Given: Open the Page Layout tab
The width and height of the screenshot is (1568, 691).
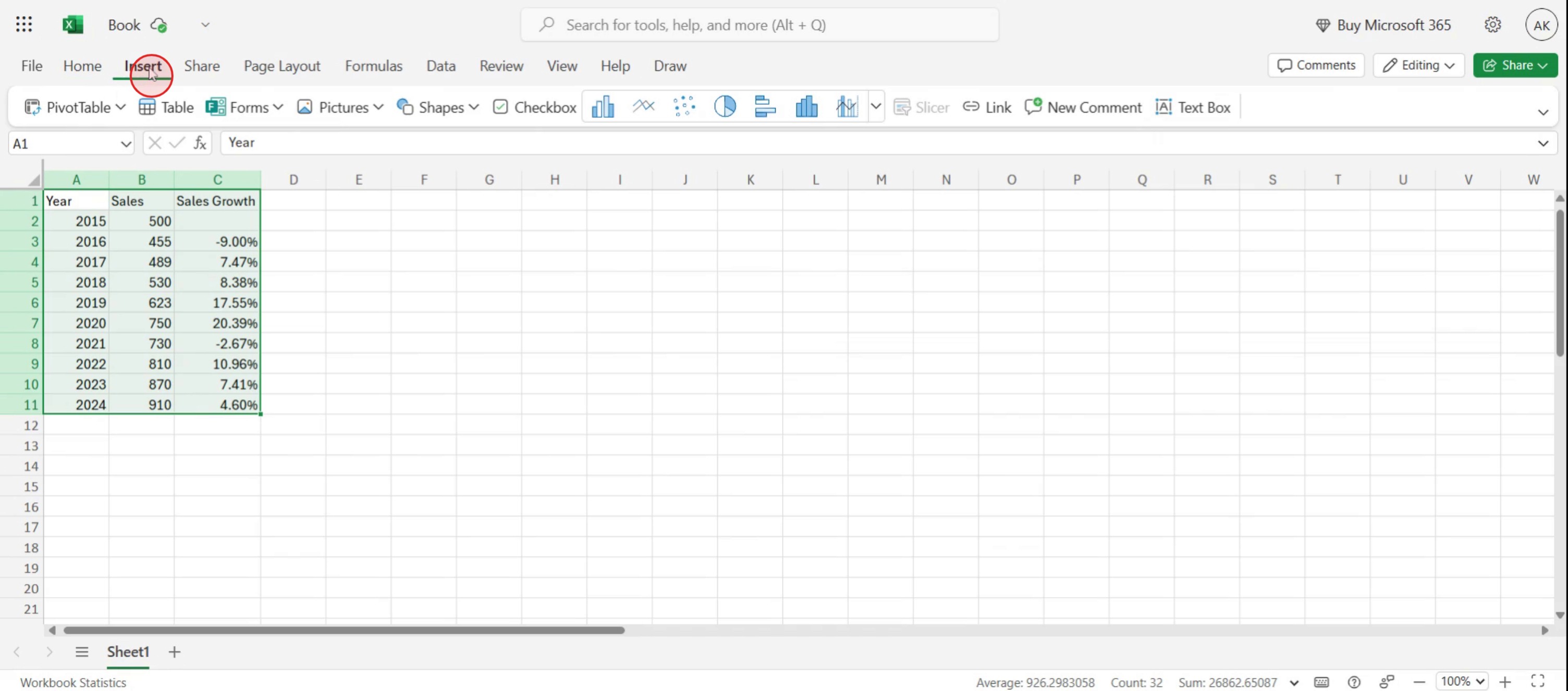Looking at the screenshot, I should (282, 66).
